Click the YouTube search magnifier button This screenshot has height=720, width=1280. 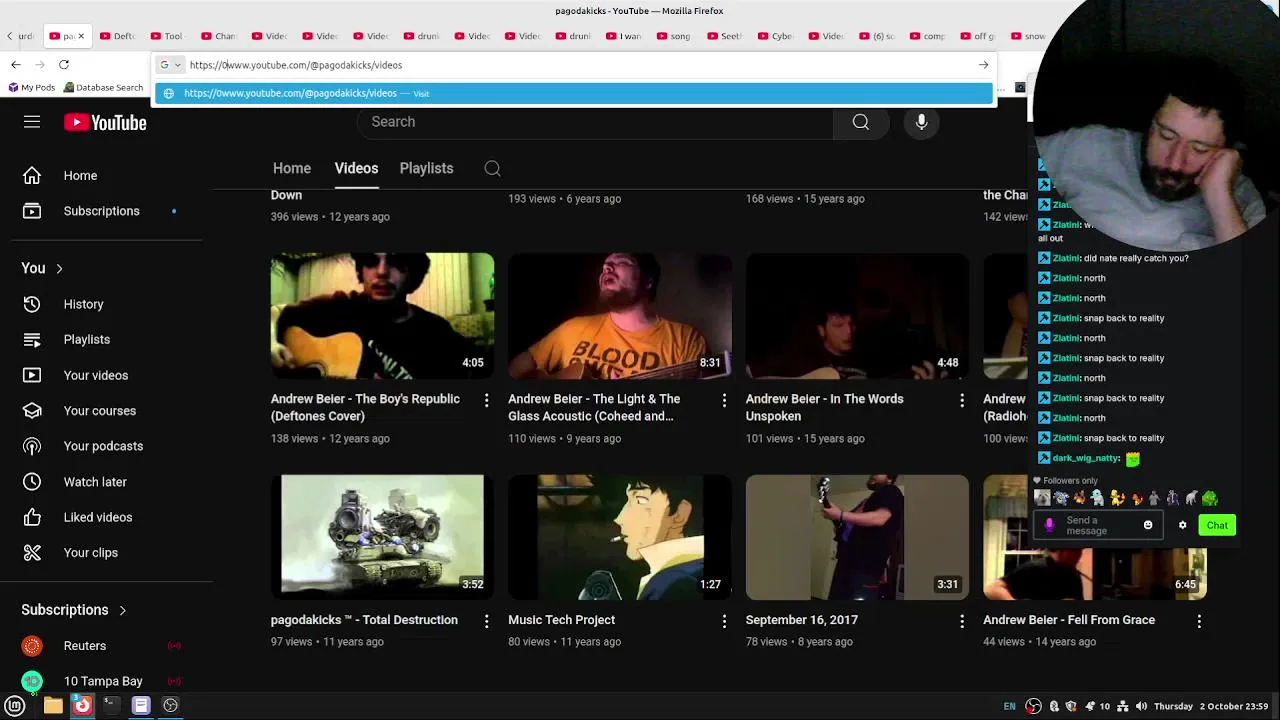tap(861, 122)
